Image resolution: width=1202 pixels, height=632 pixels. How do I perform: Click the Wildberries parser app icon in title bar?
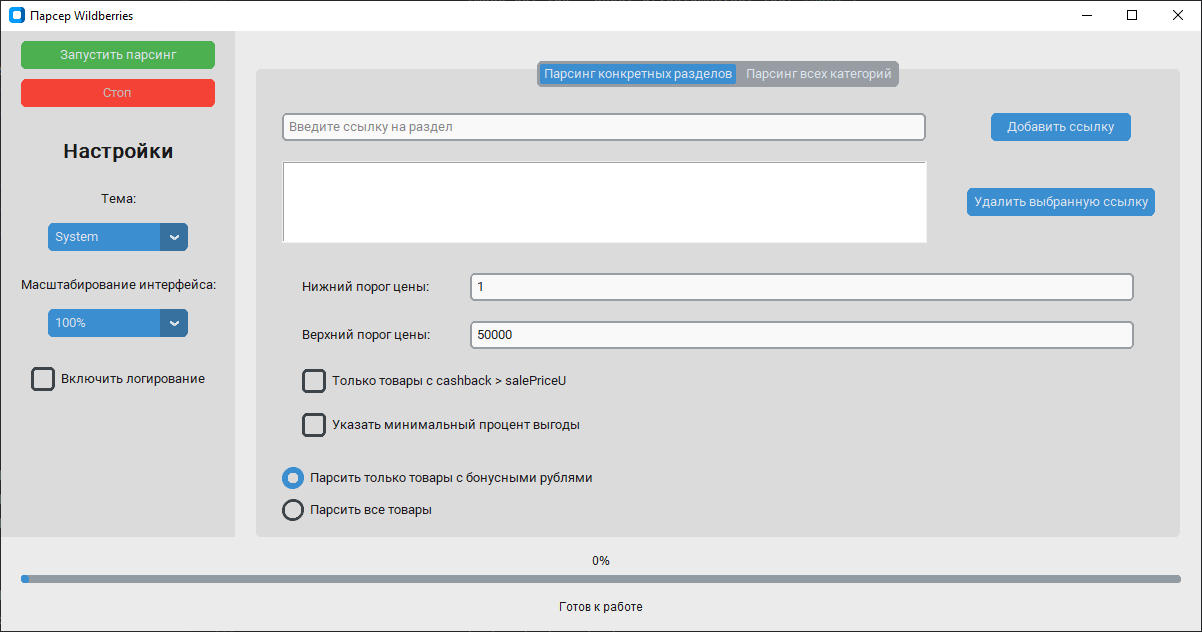click(16, 16)
